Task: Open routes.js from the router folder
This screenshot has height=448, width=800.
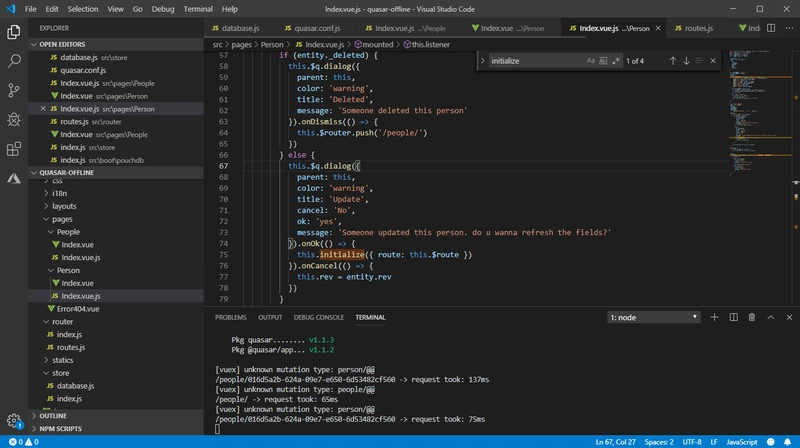Action: click(73, 347)
